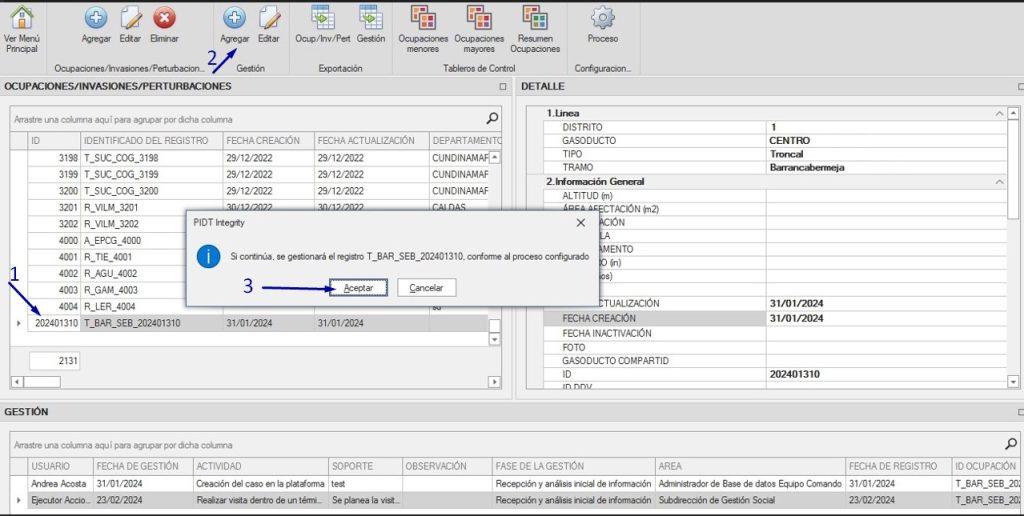Click Agregar icon in Gestión group
Image resolution: width=1024 pixels, height=516 pixels.
point(234,17)
